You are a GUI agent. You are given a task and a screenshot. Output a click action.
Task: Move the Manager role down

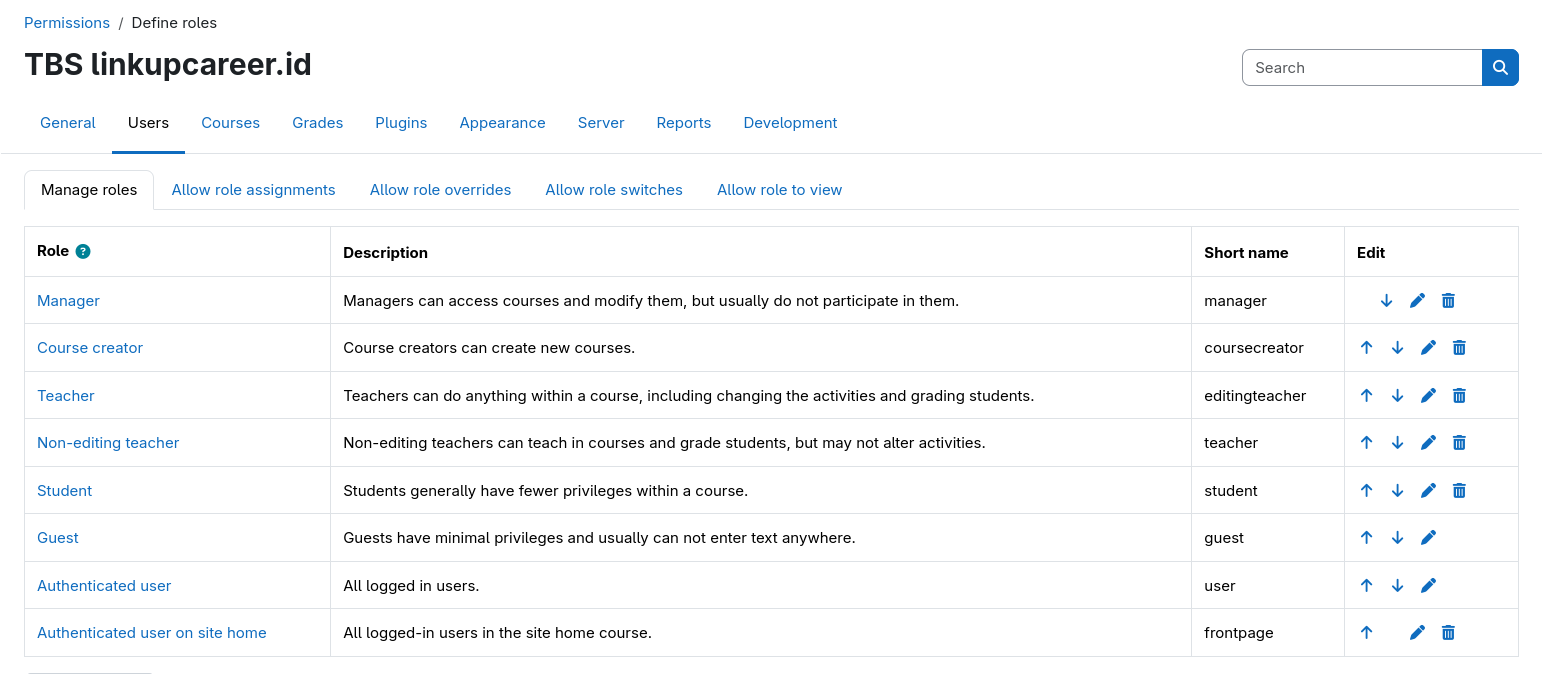pos(1386,301)
